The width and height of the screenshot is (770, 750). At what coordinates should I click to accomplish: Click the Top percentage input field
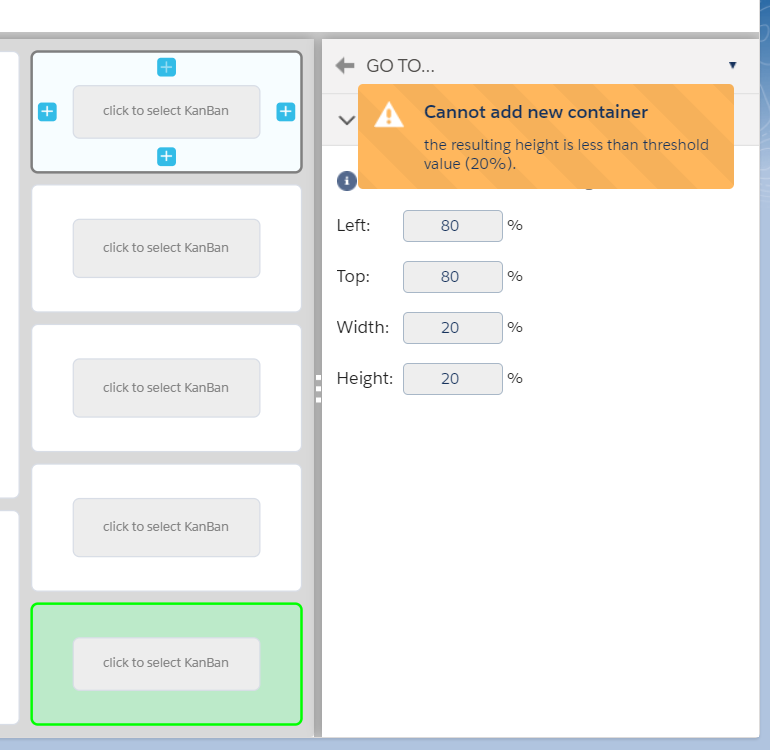point(452,277)
